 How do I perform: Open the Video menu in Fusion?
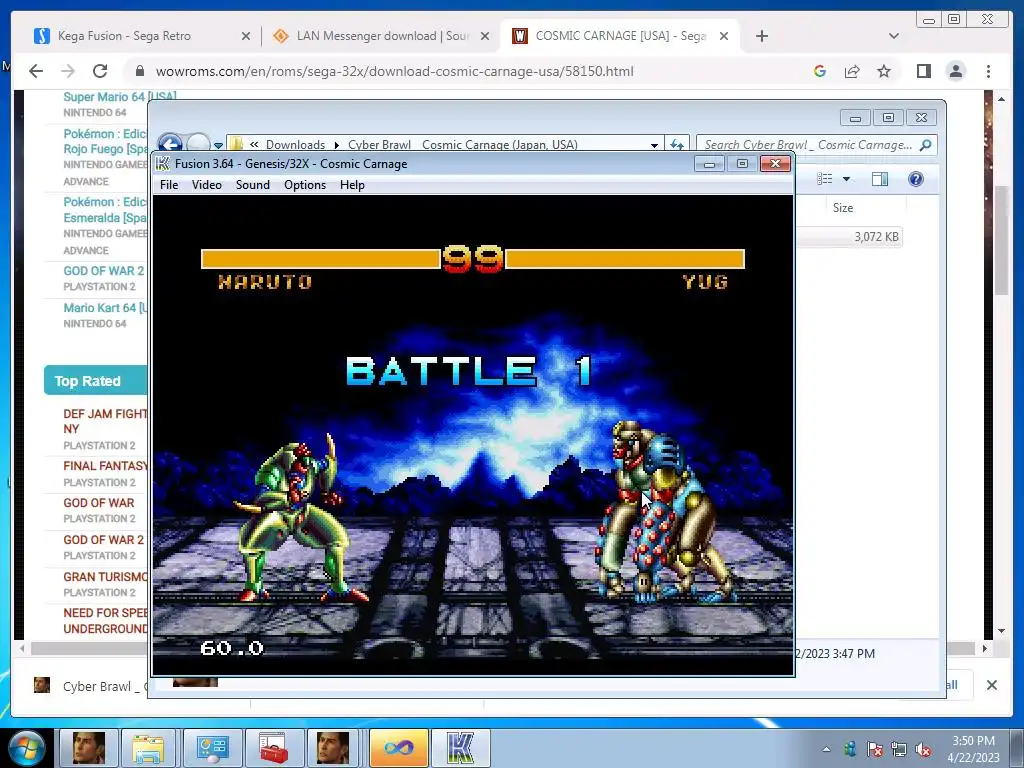[x=206, y=185]
